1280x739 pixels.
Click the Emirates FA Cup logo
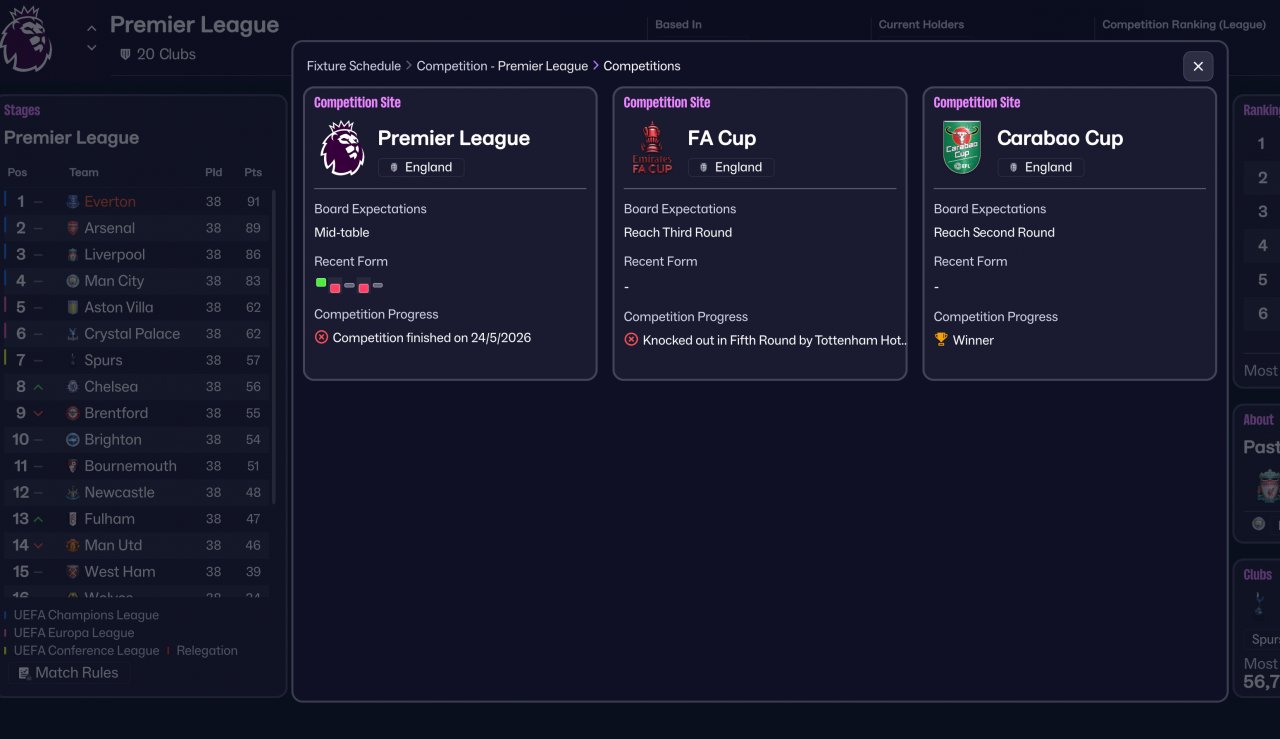[x=652, y=149]
